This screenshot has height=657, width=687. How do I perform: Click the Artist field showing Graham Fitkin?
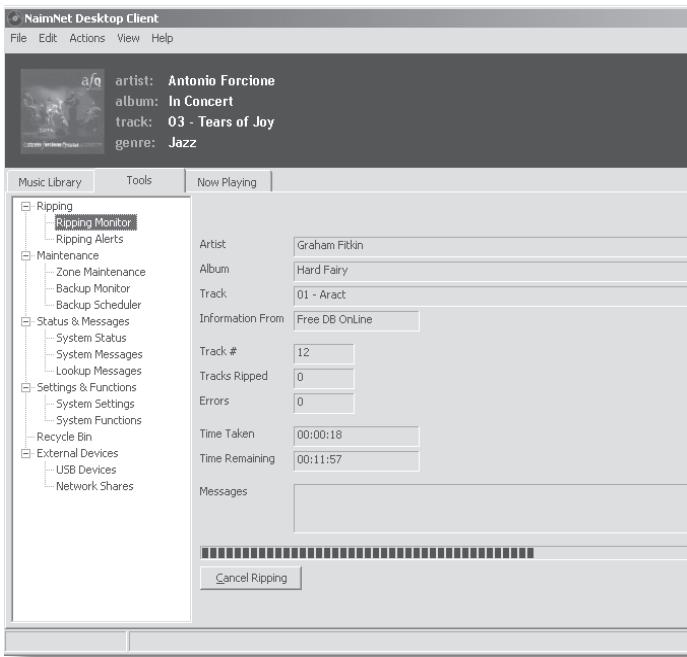point(488,247)
